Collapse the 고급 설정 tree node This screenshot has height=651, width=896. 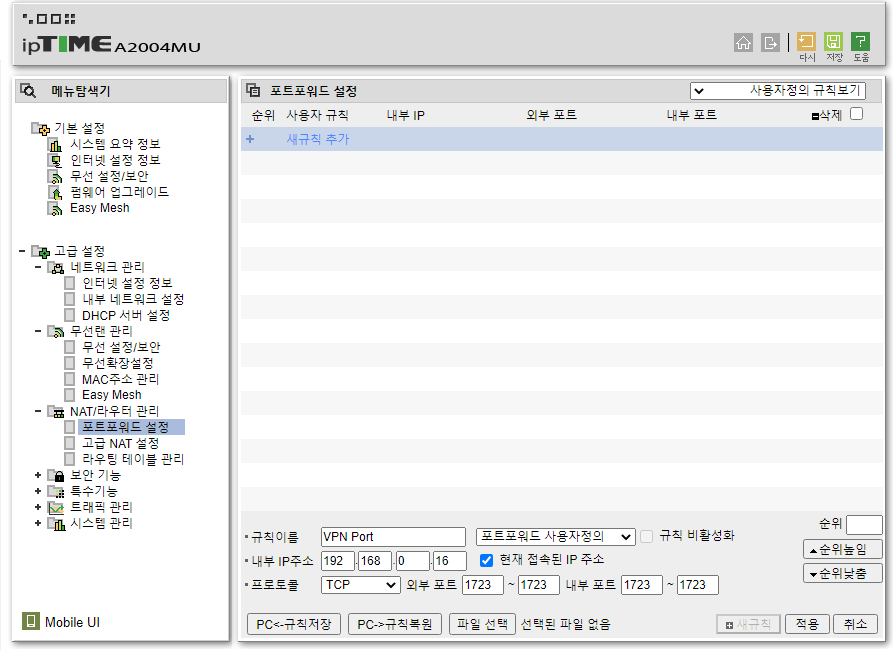[22, 251]
